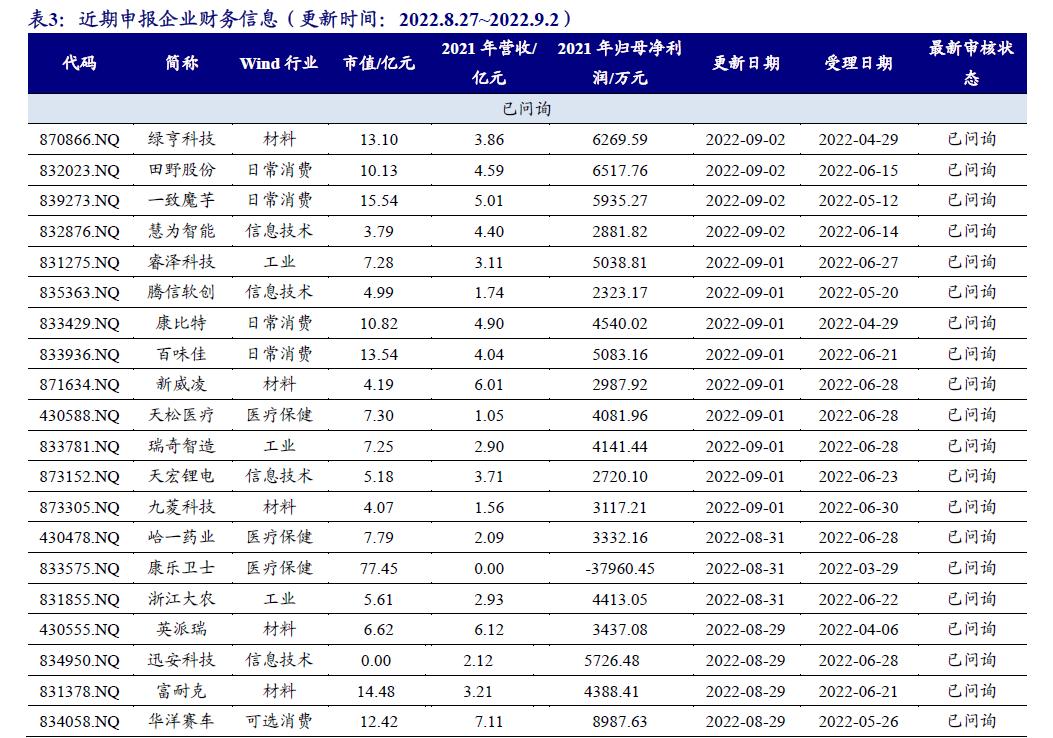The height and width of the screenshot is (738, 1053).
Task: Click 受理日期 value 2022-06-23
Action: tap(858, 477)
